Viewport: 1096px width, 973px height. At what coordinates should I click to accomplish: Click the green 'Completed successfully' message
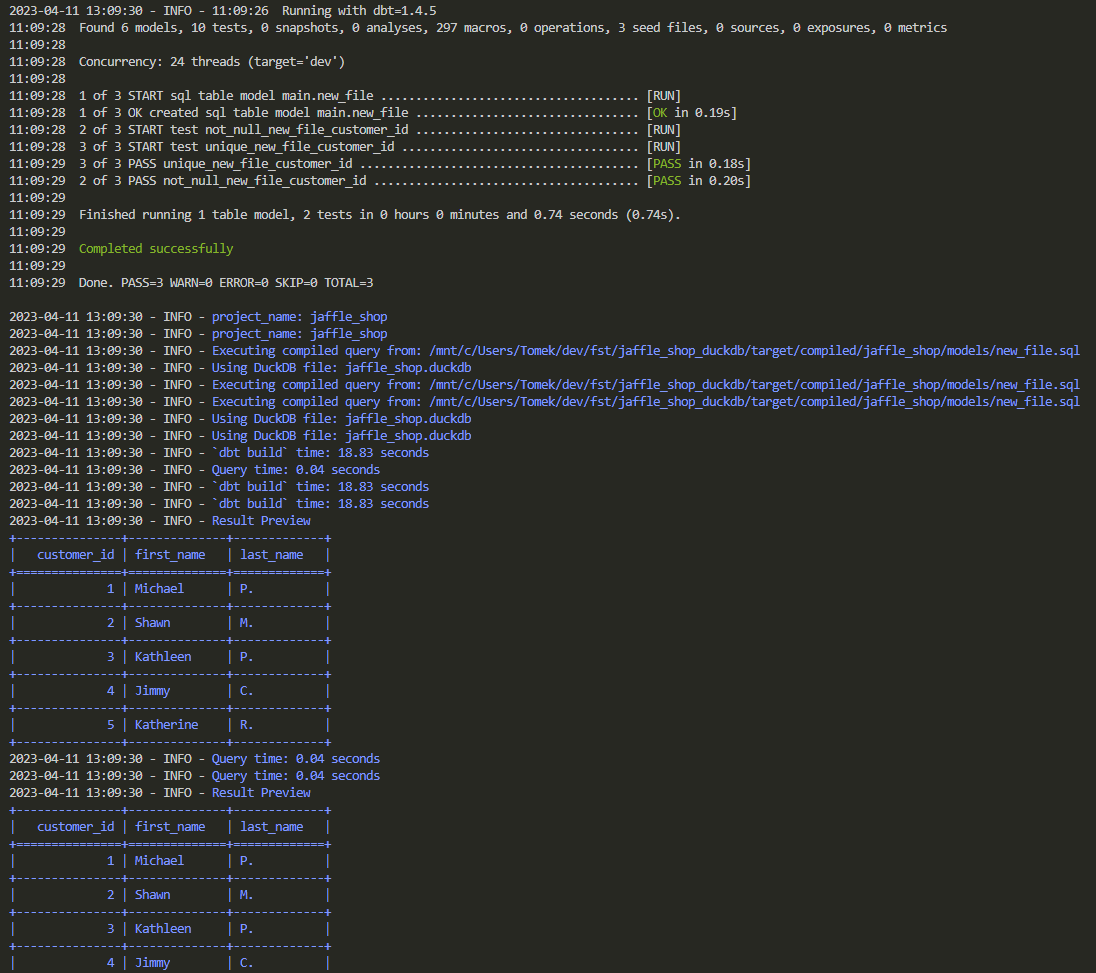point(156,249)
